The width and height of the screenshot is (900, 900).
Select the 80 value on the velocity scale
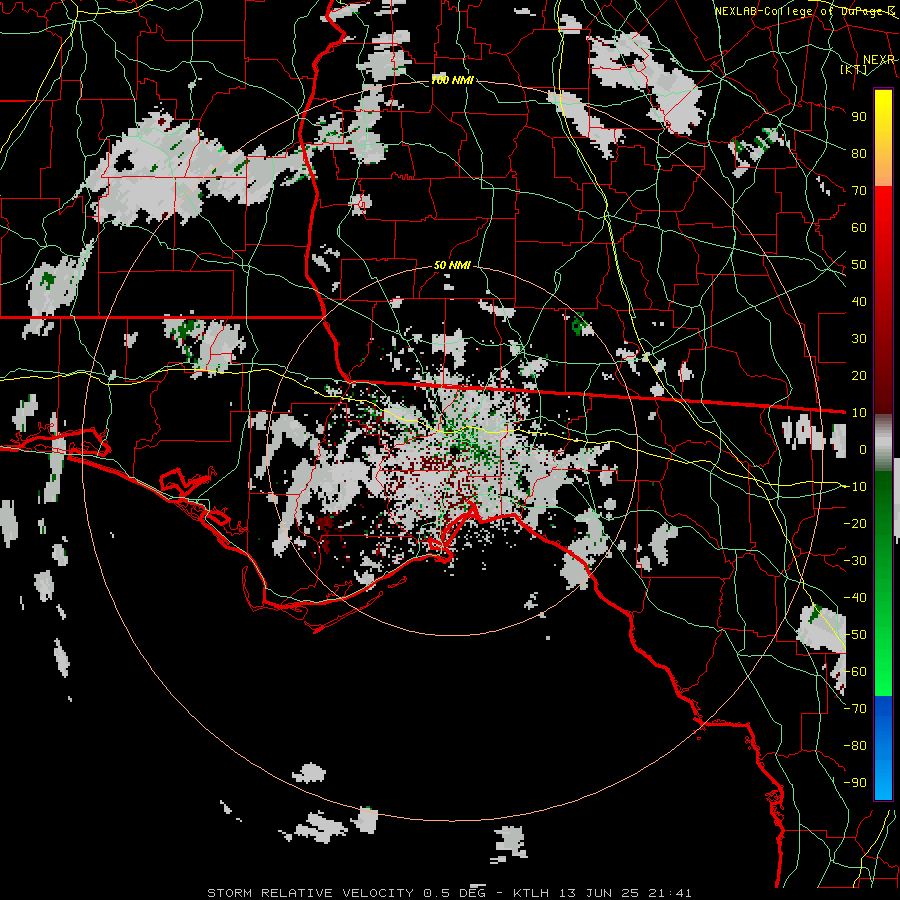point(859,153)
